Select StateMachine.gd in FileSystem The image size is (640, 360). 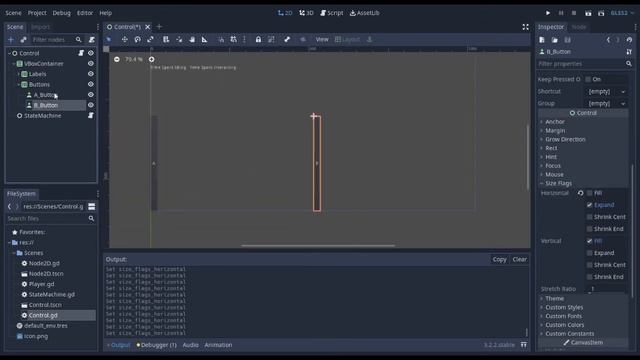[x=51, y=294]
